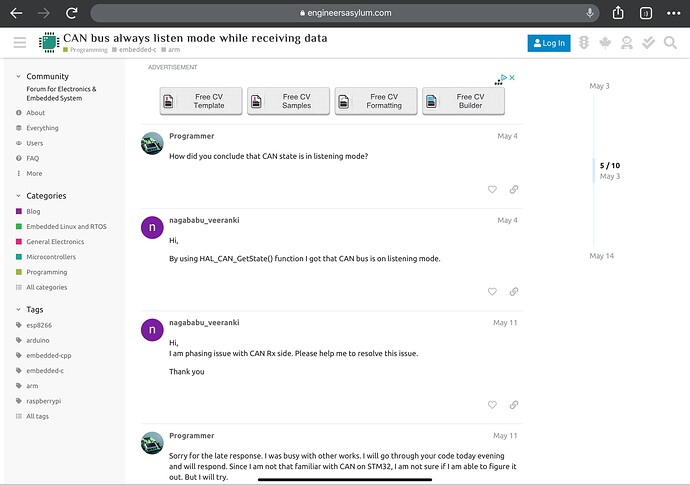
Task: Open Programmer's avatar on May 4 post
Action: click(152, 143)
